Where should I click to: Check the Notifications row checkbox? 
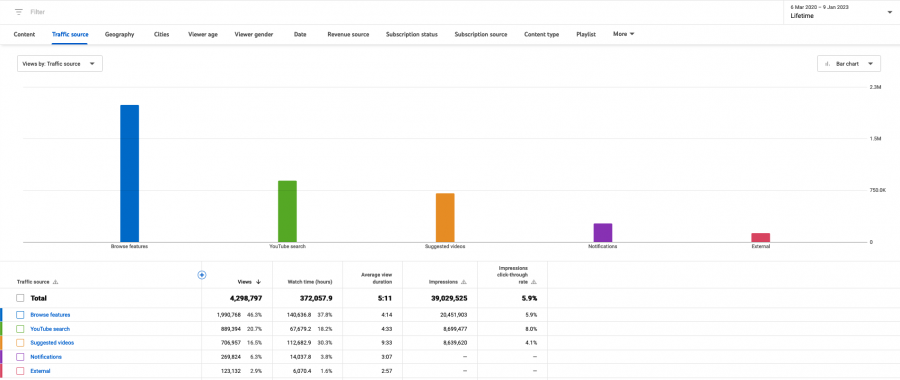[20, 357]
